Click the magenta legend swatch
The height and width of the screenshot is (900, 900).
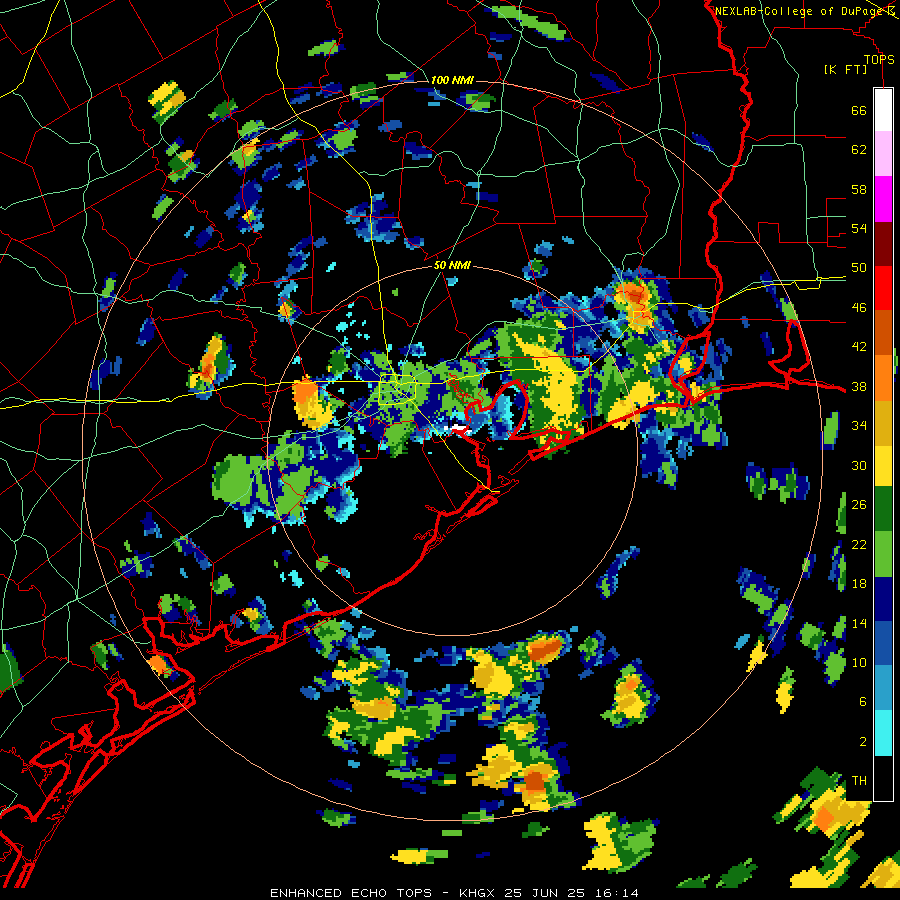click(x=883, y=199)
